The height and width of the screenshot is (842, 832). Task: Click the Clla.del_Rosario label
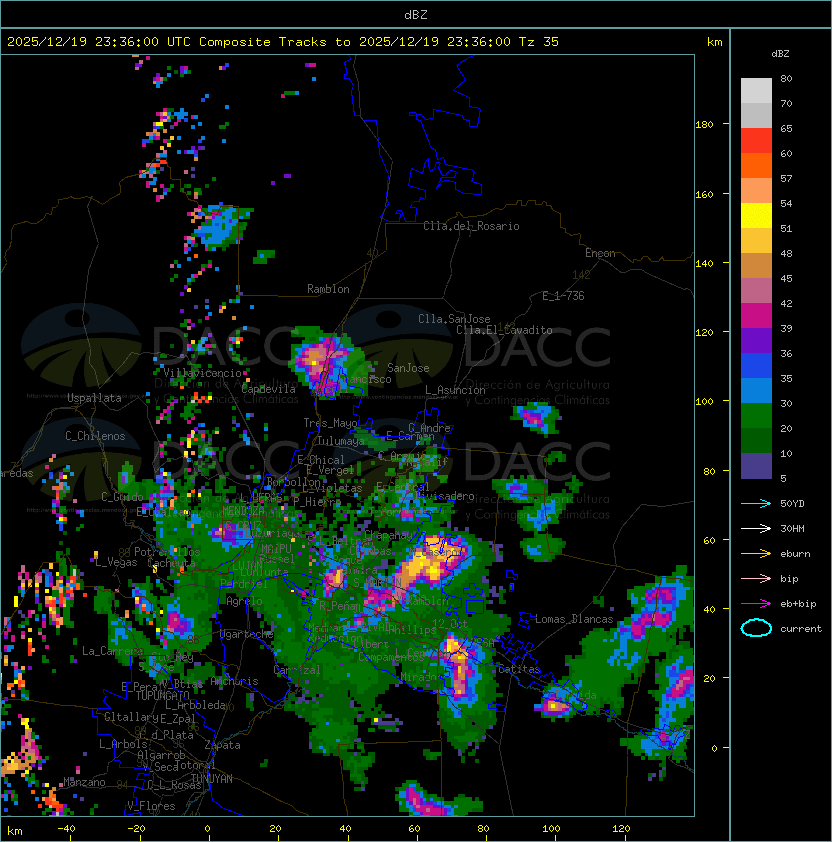click(471, 226)
